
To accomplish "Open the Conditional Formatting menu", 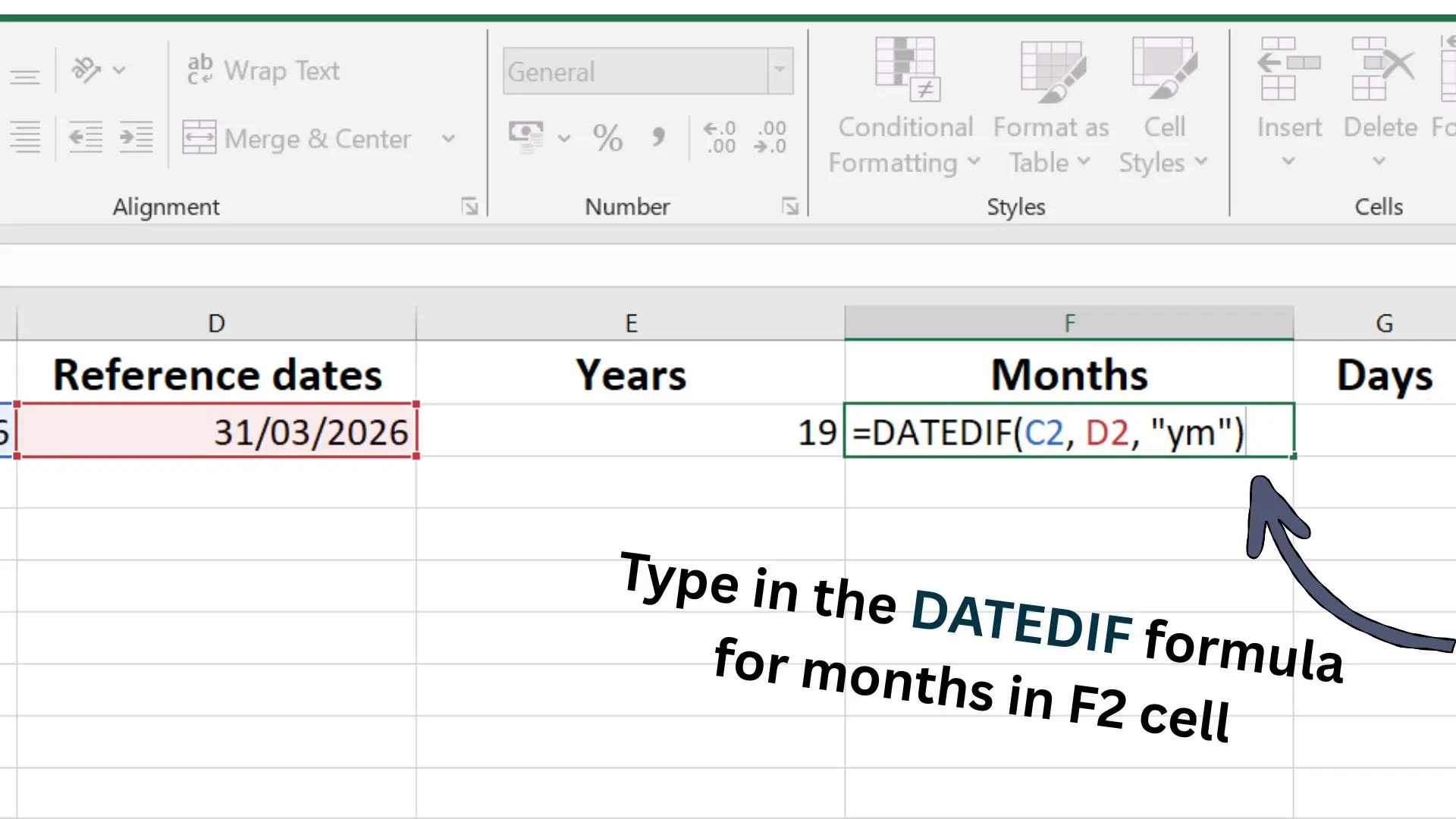I will pyautogui.click(x=905, y=106).
